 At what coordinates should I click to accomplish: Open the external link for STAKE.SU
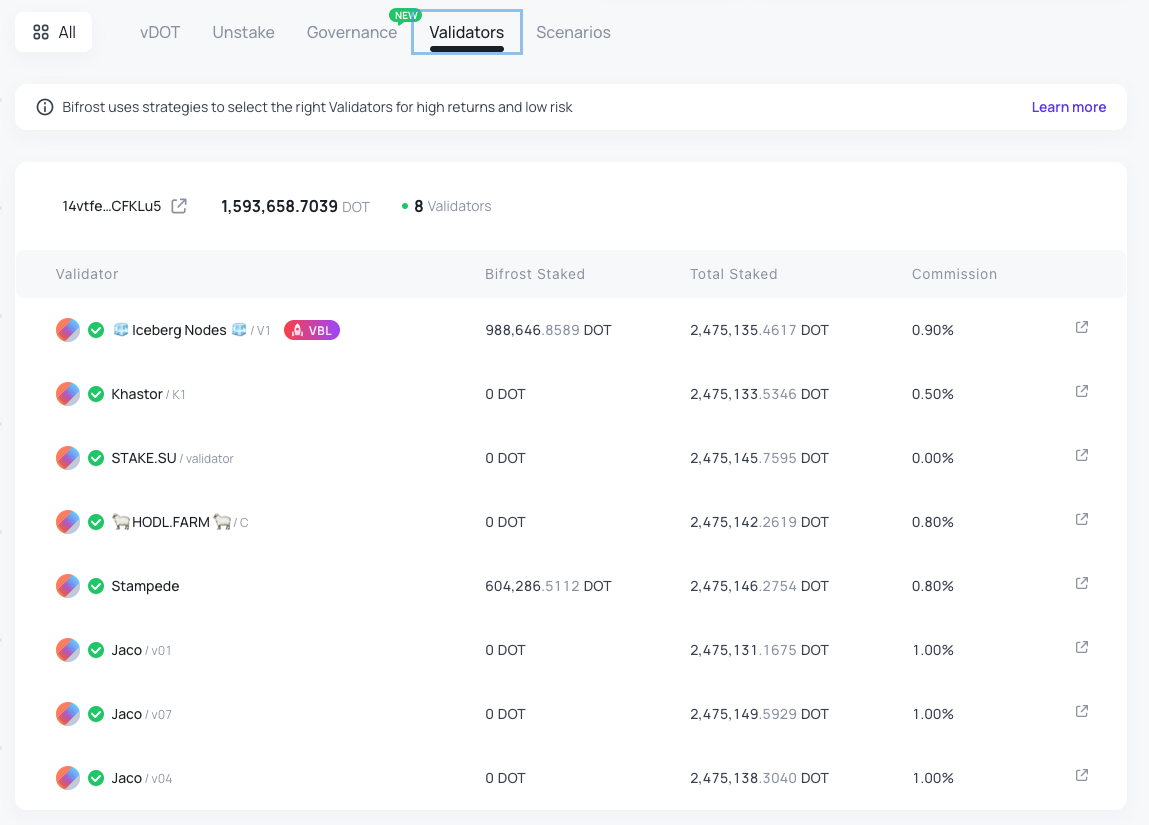[1082, 455]
